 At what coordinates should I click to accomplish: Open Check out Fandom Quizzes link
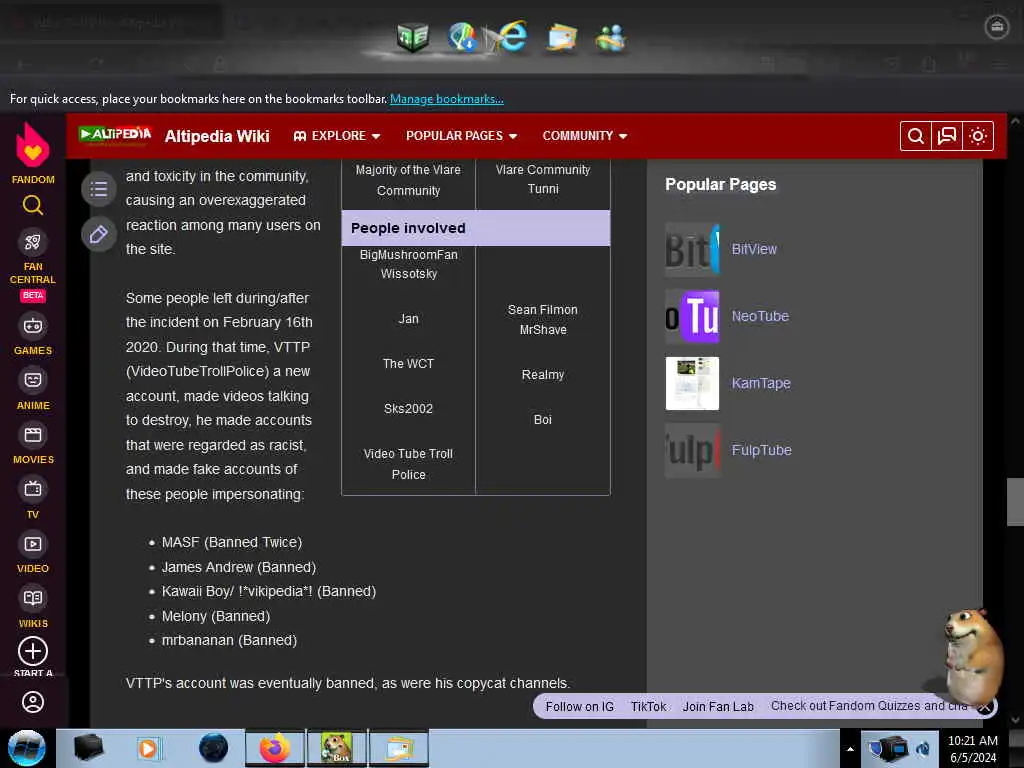pos(869,706)
